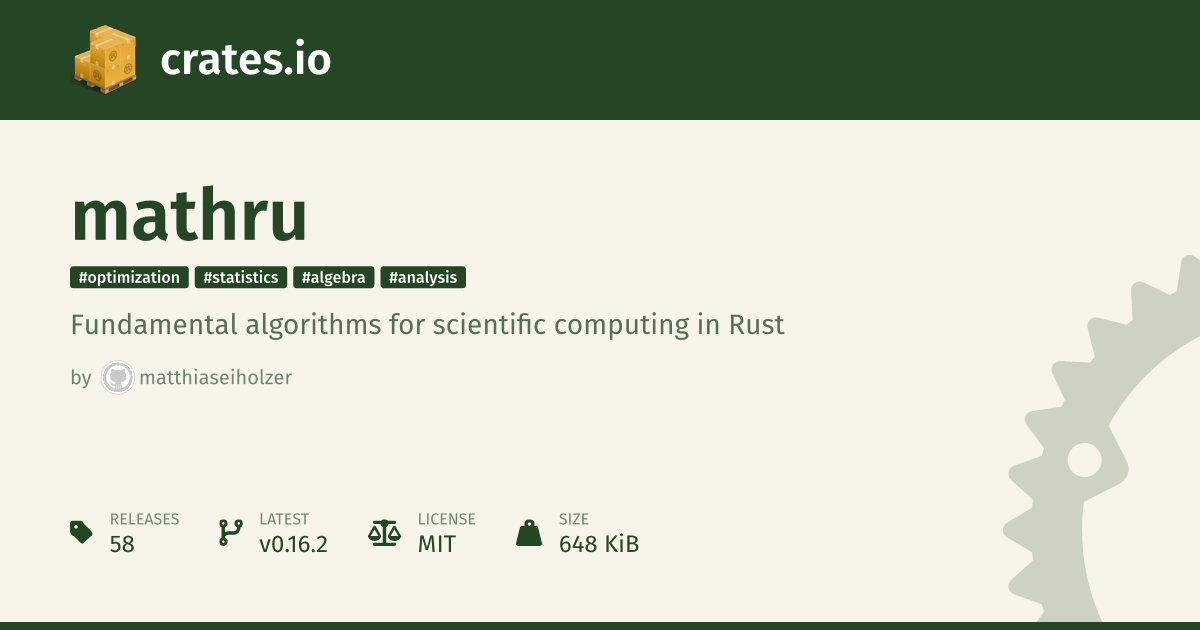Viewport: 1200px width, 630px height.
Task: Click the 58 releases count
Action: tap(122, 544)
